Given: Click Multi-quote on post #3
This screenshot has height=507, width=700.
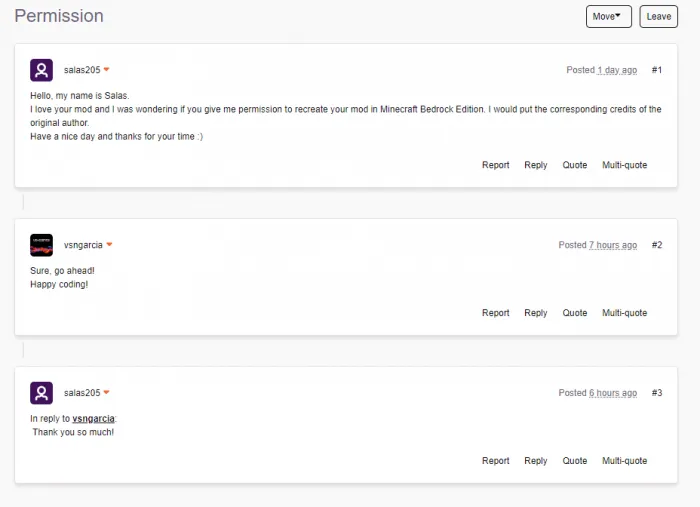Looking at the screenshot, I should 625,461.
